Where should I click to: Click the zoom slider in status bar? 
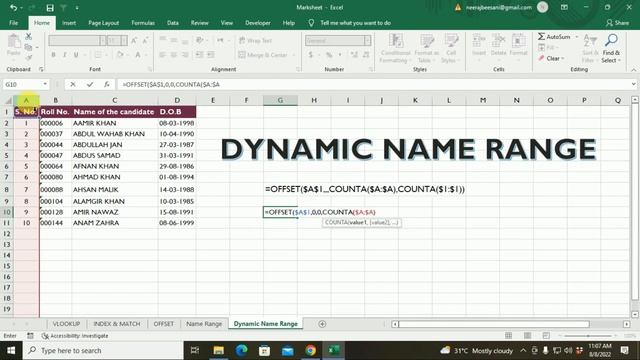click(588, 336)
